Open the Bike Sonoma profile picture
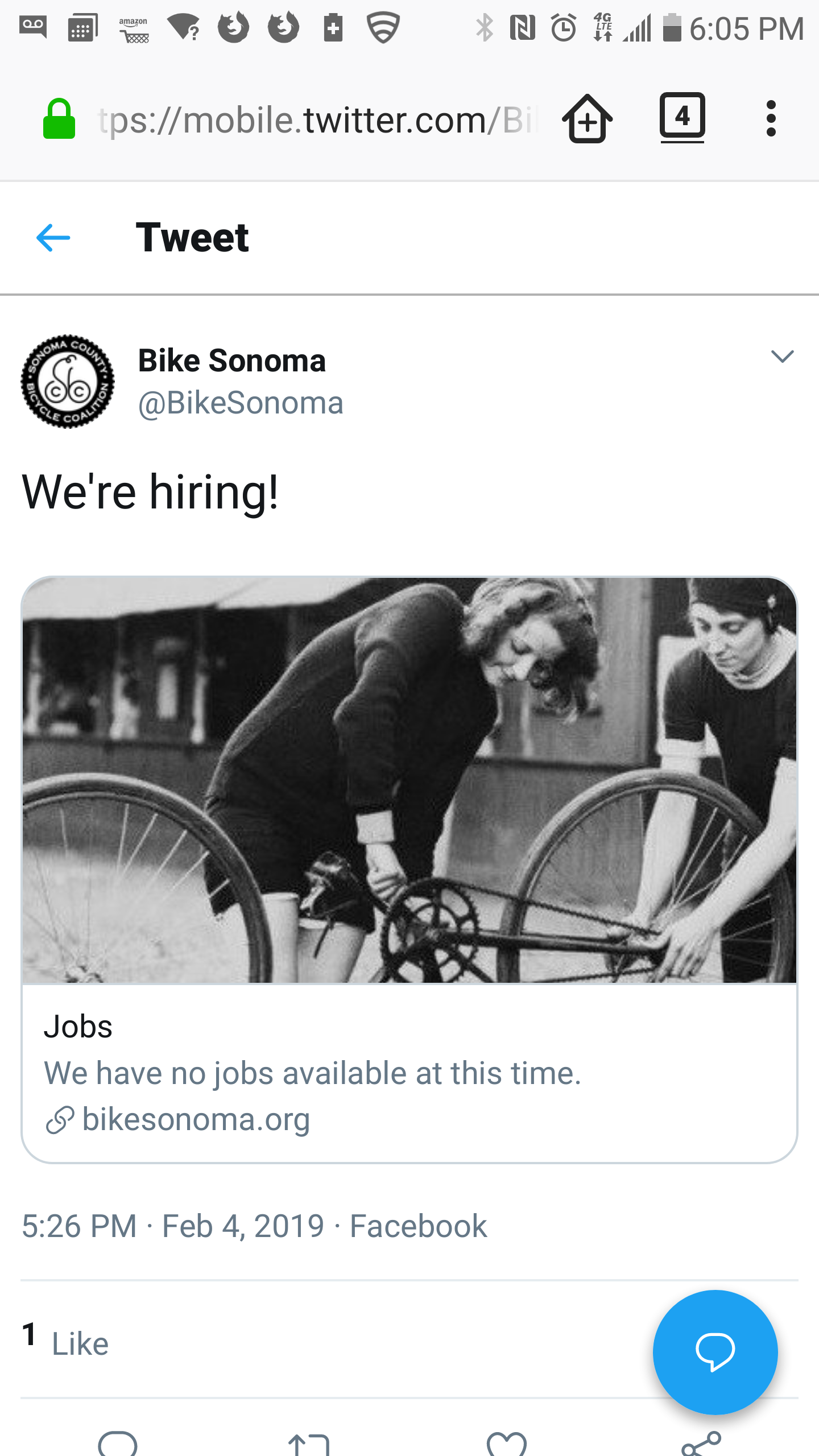819x1456 pixels. [x=68, y=381]
